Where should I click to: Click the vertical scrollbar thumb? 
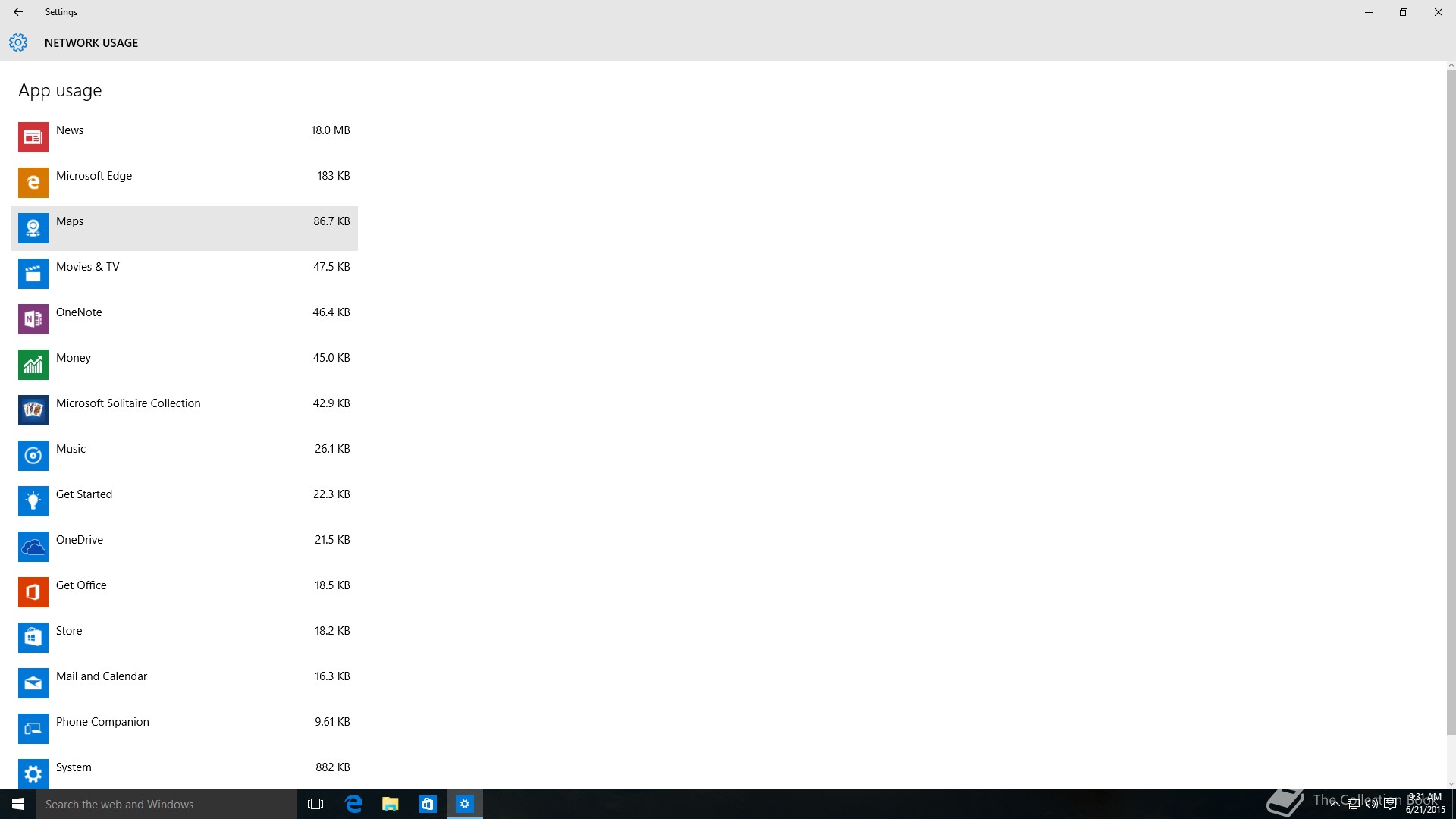pyautogui.click(x=1451, y=402)
